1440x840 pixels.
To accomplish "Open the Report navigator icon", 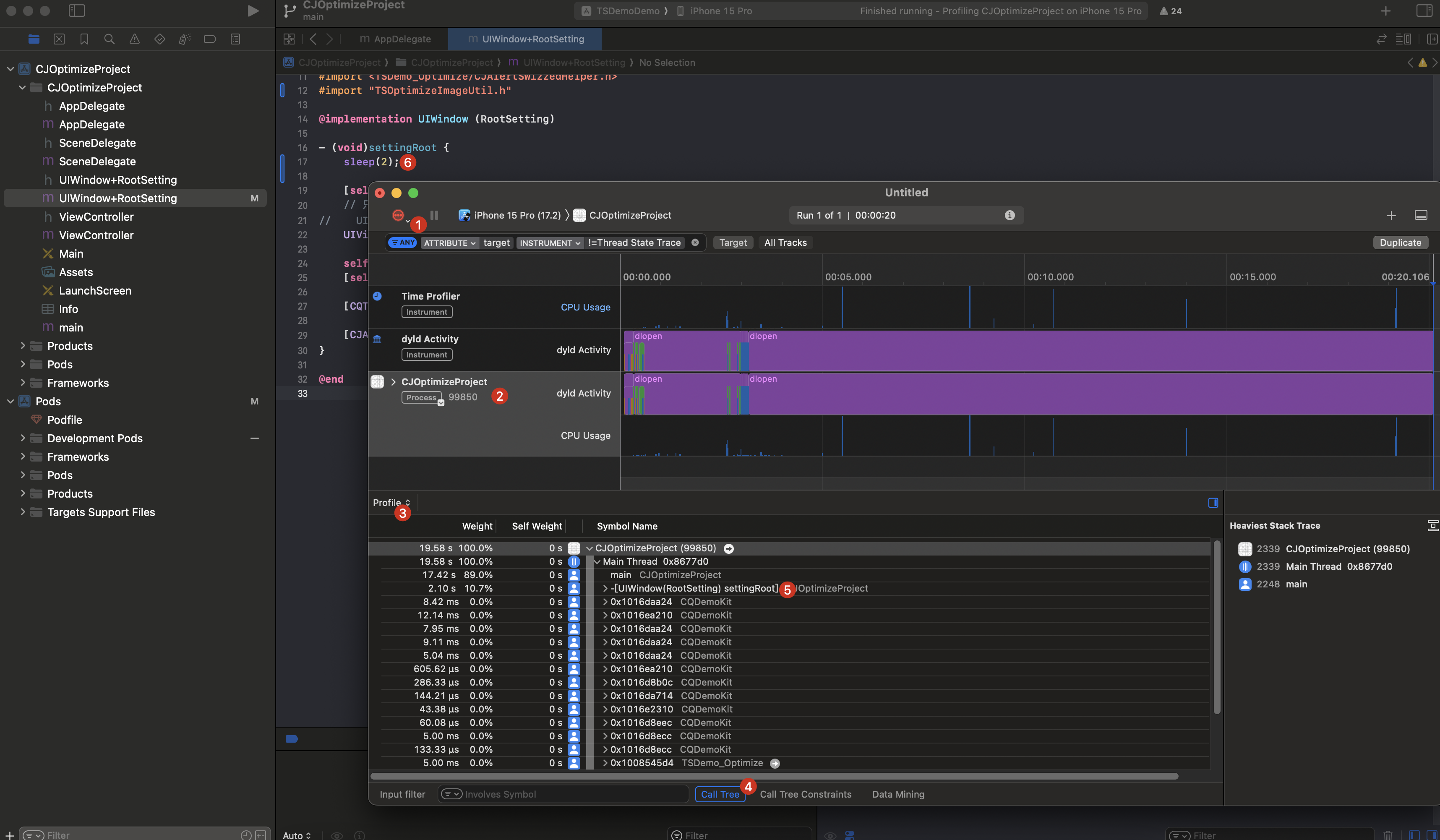I will 235,39.
